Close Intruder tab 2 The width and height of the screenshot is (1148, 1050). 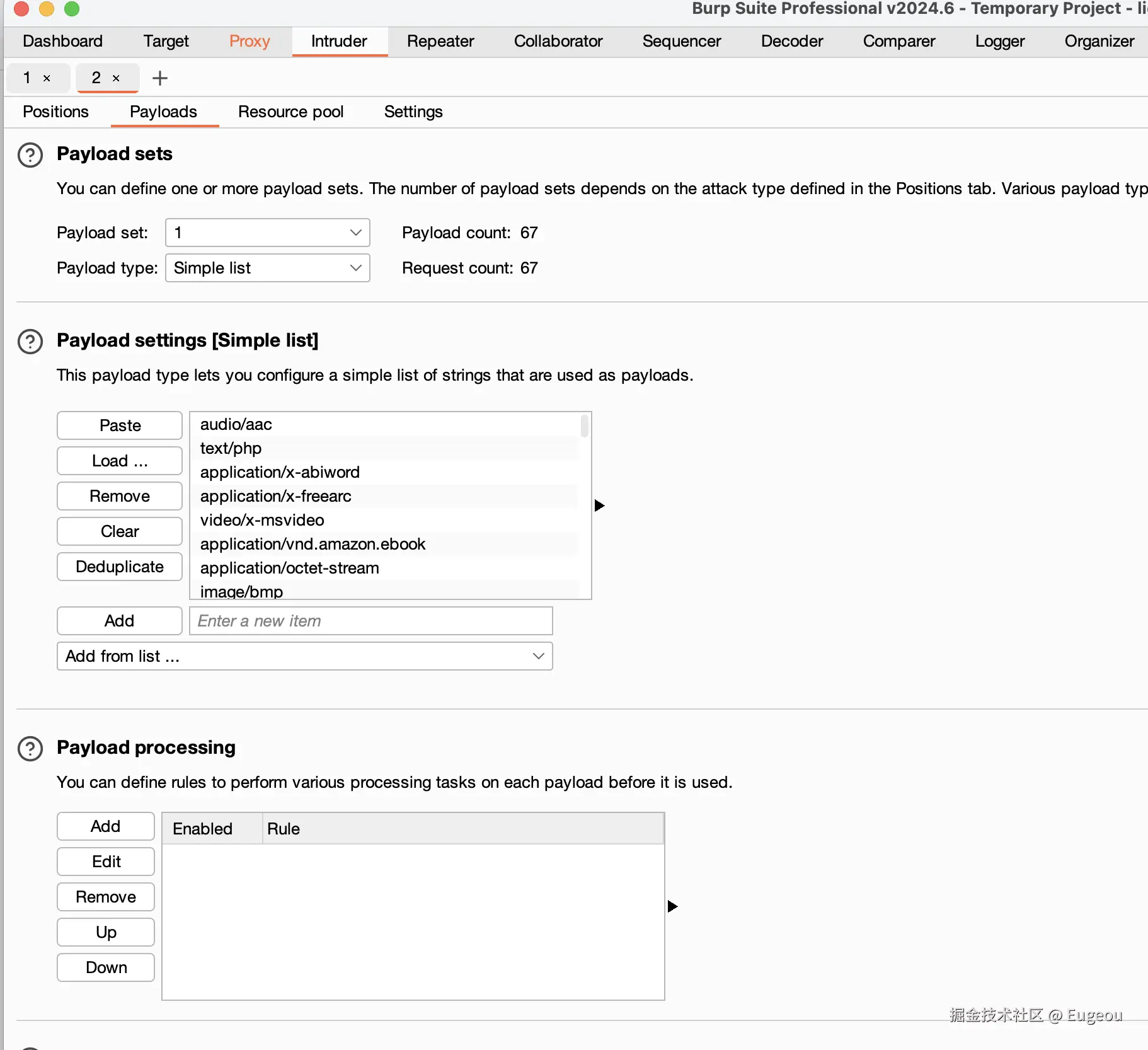tap(116, 78)
